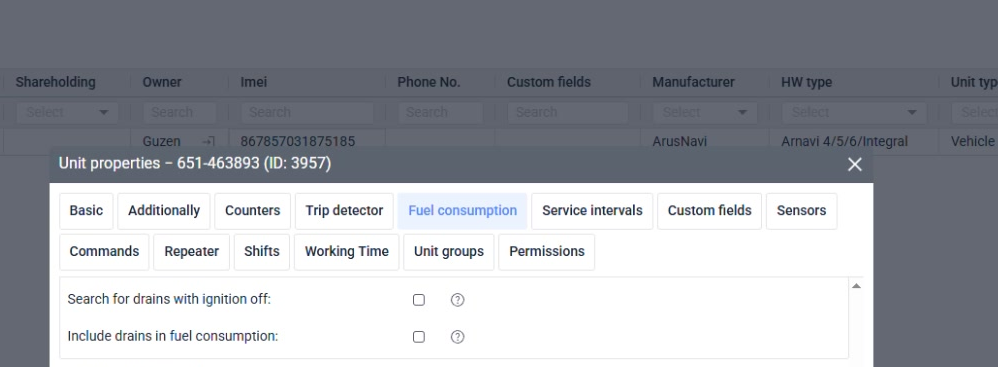Switch to the Additionally tab
Viewport: 998px width, 367px height.
164,211
